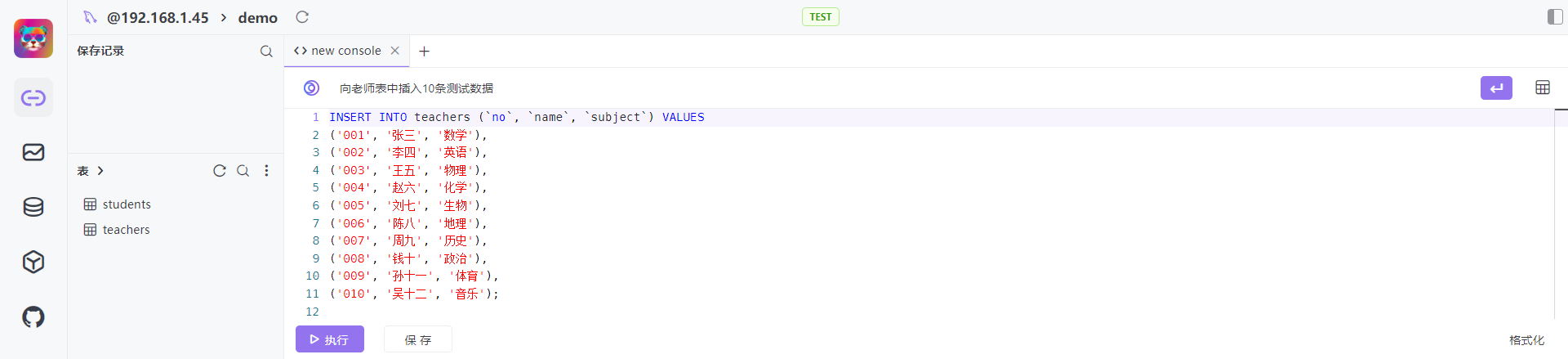This screenshot has height=359, width=1568.
Task: Open the dashboard chart icon in sidebar
Action: [33, 152]
